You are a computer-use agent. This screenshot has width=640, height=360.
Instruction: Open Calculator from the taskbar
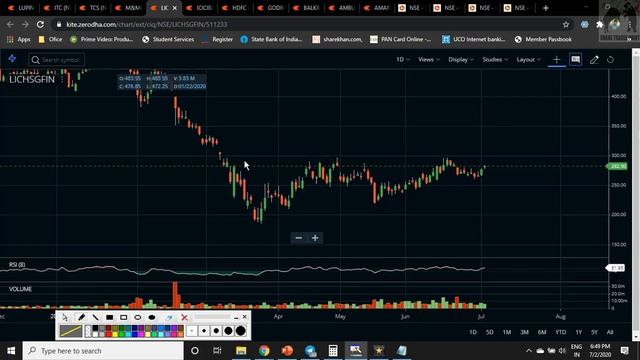click(x=333, y=351)
